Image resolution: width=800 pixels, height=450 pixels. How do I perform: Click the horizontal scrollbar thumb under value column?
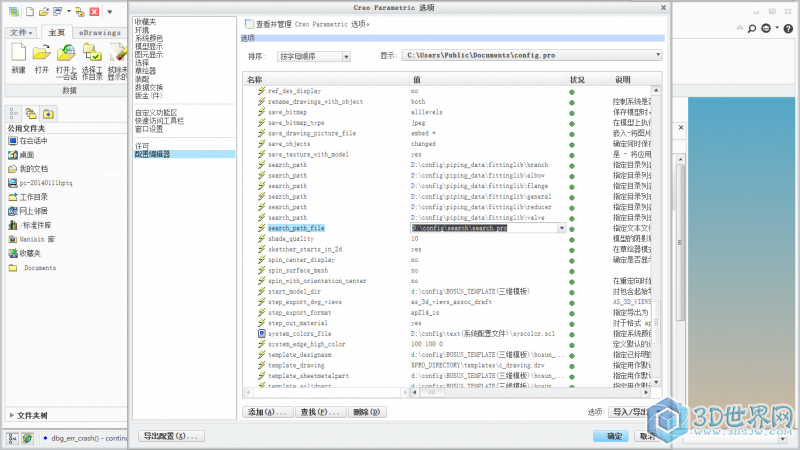click(432, 392)
